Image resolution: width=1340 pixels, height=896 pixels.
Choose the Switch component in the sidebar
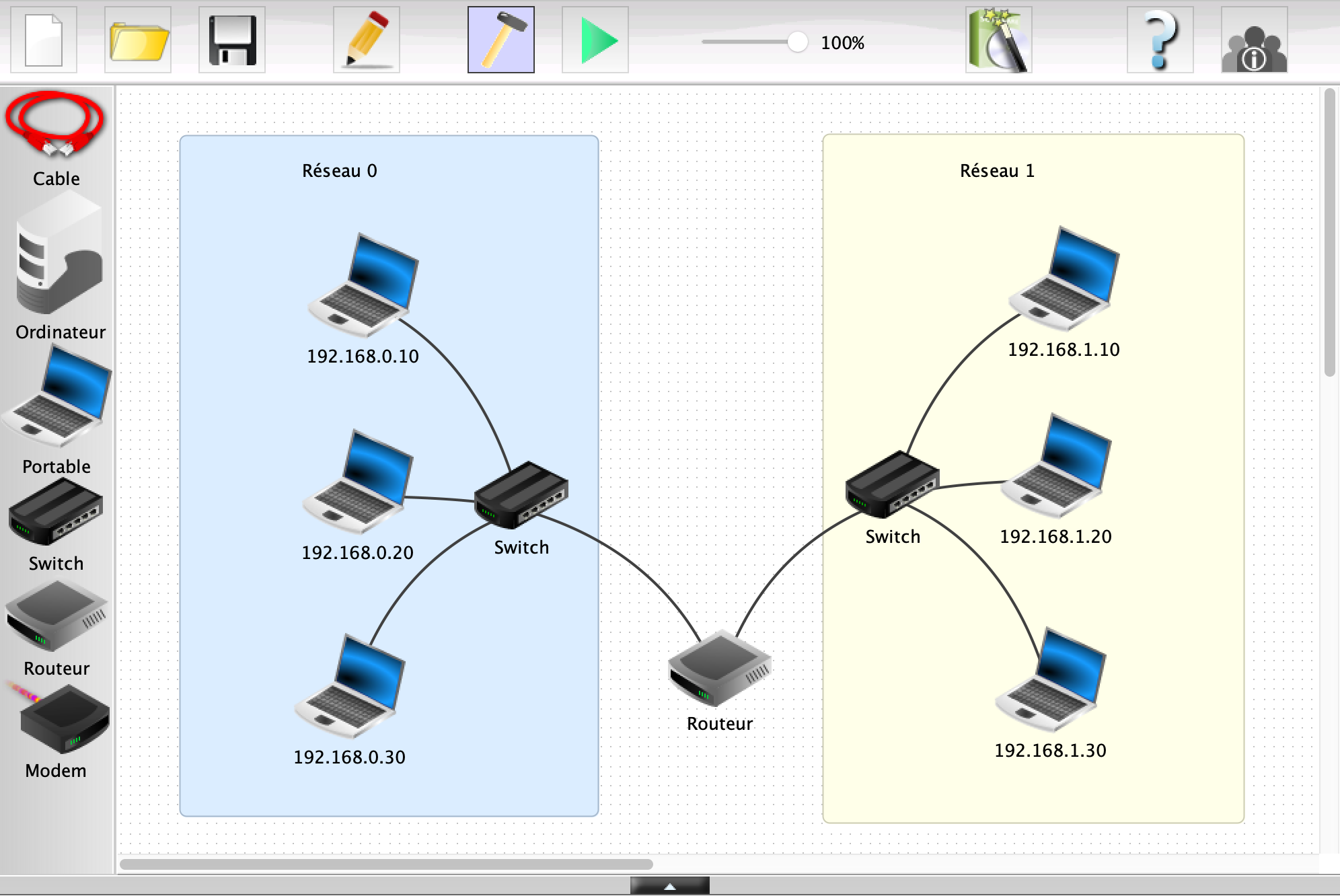pyautogui.click(x=56, y=515)
